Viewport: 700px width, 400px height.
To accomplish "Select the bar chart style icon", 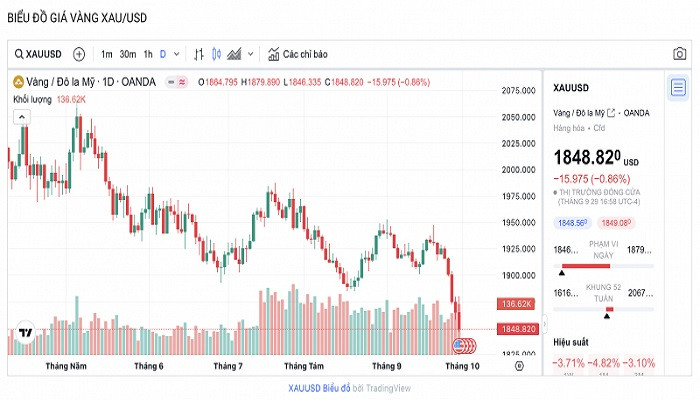I will coord(199,54).
